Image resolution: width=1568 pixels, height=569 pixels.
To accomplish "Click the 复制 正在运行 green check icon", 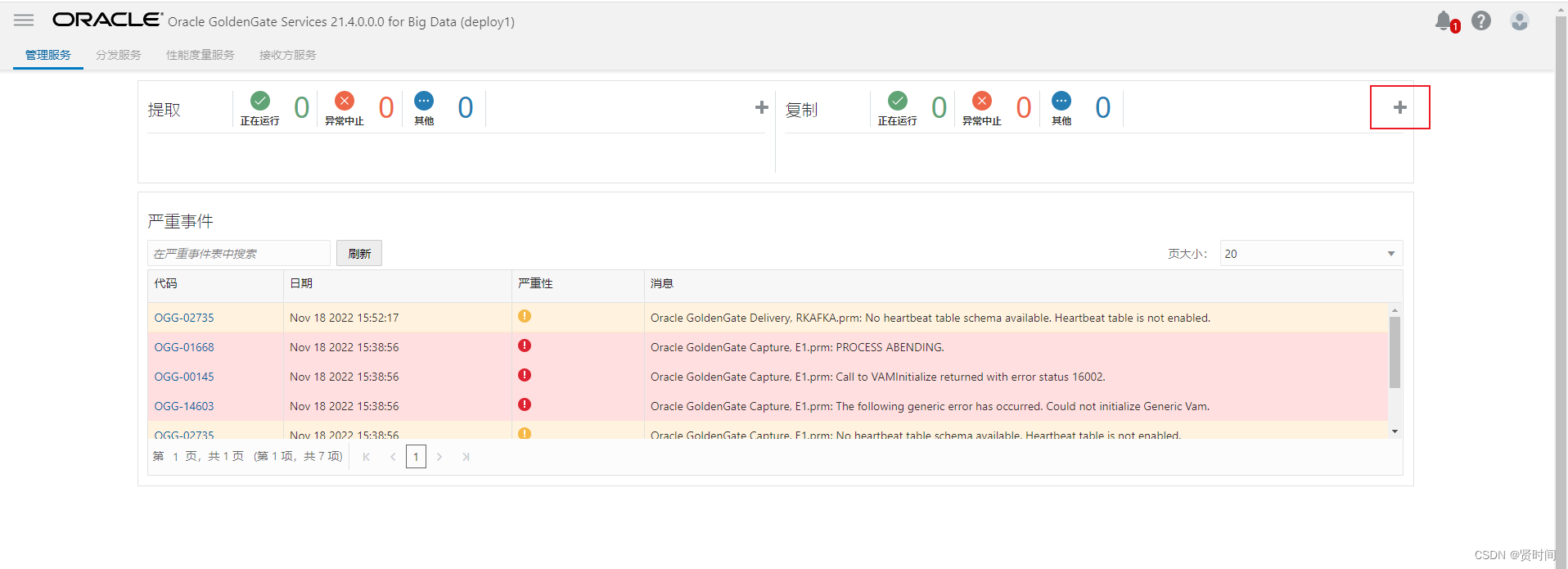I will click(898, 101).
